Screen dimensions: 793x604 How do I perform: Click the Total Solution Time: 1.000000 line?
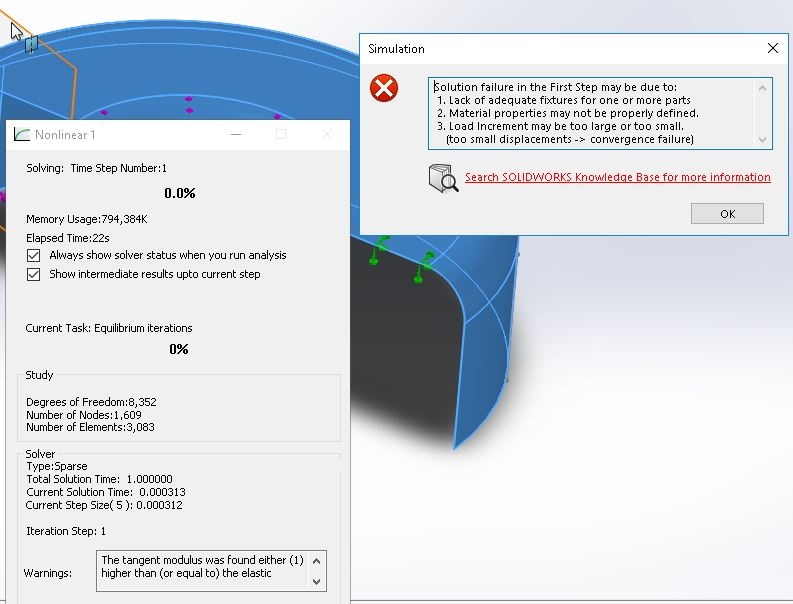(99, 479)
